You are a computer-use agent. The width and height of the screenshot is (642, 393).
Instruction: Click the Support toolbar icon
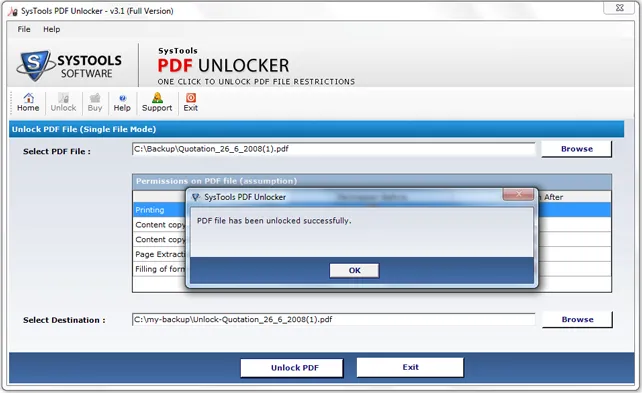(157, 102)
